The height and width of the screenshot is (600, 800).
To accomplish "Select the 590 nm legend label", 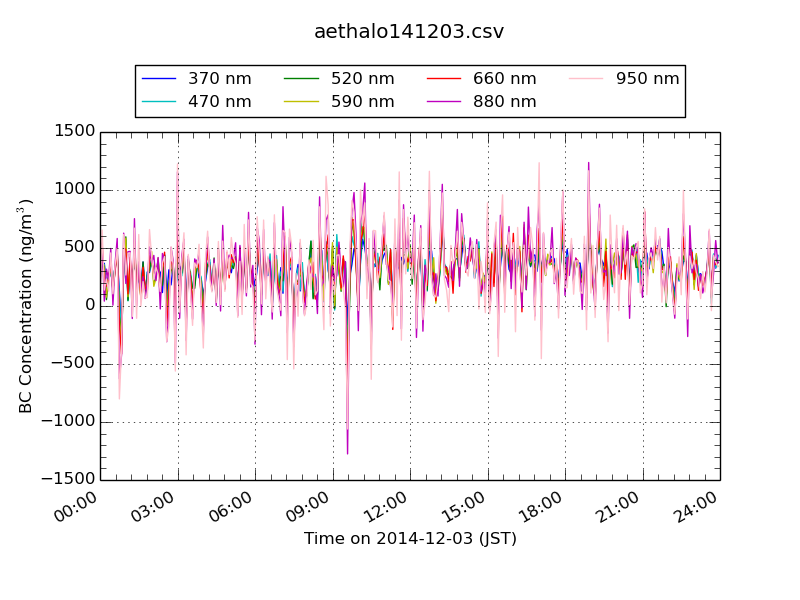I will click(362, 102).
